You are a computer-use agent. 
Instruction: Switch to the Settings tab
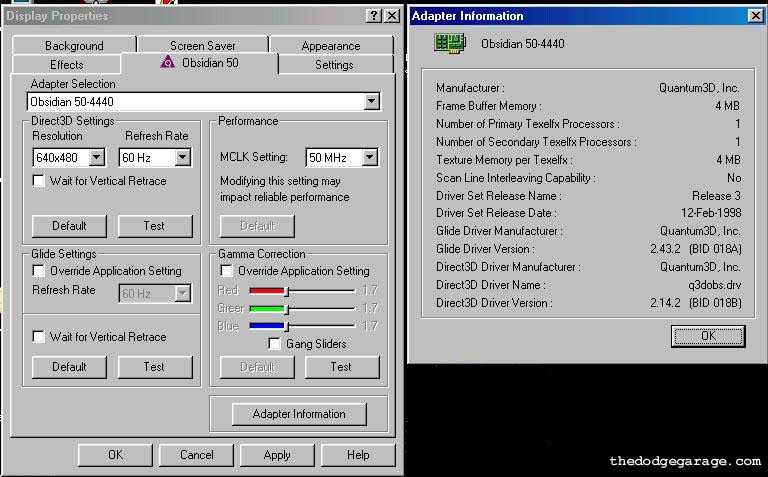click(x=334, y=65)
